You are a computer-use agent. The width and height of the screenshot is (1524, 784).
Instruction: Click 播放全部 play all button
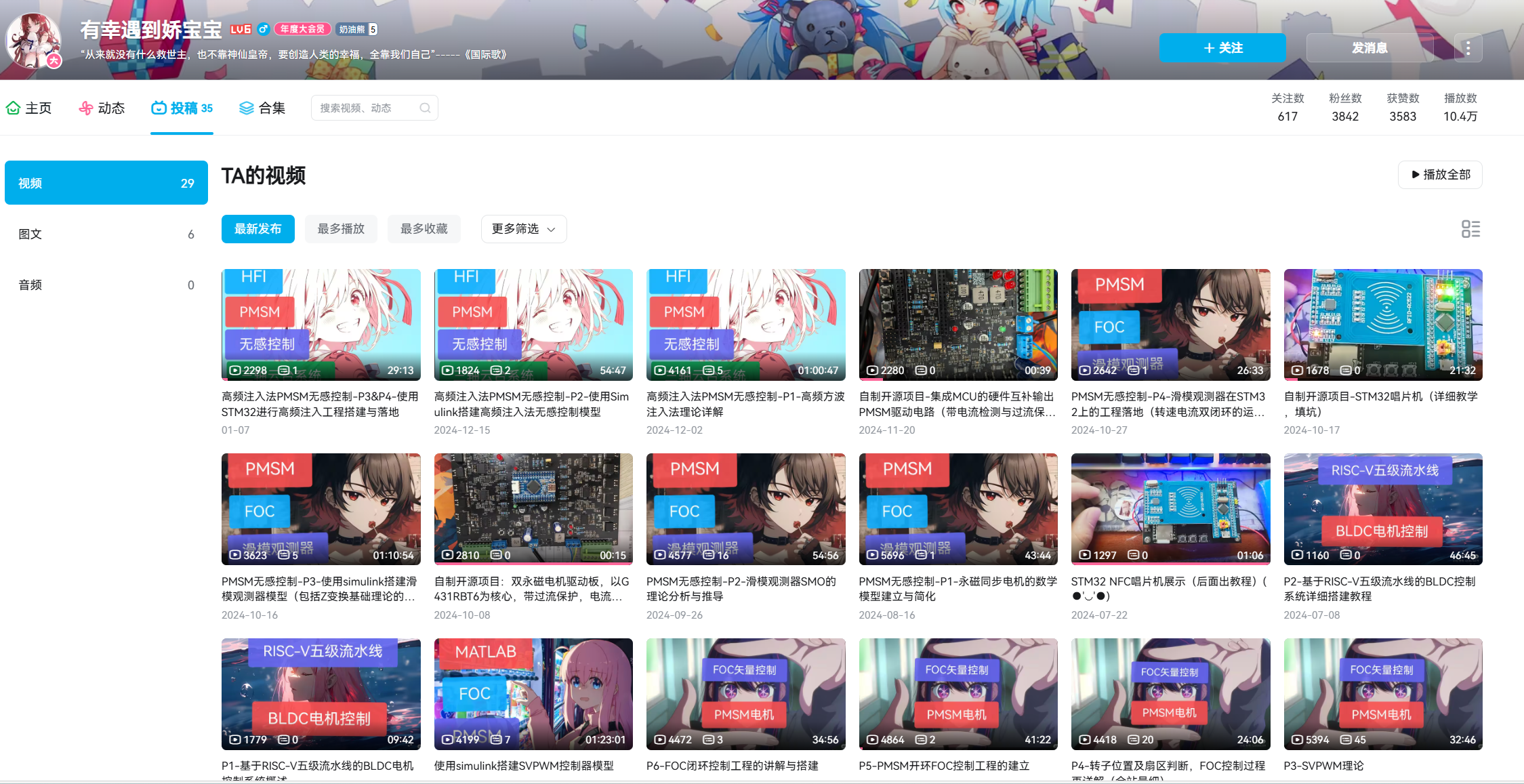(1439, 175)
